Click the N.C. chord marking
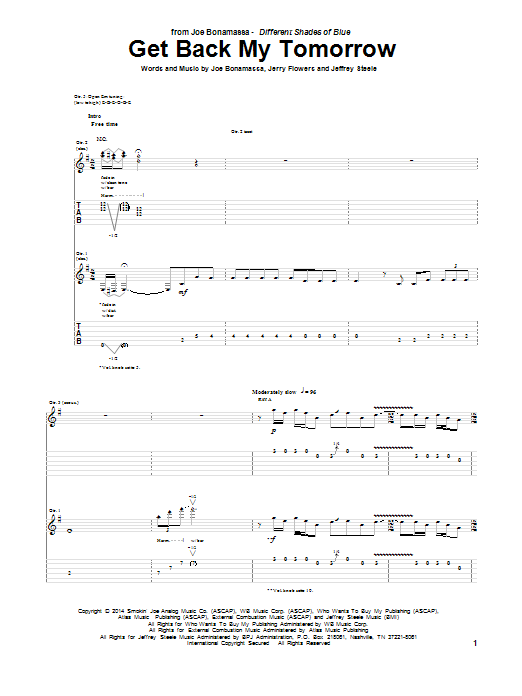The width and height of the screenshot is (522, 696). coord(102,139)
